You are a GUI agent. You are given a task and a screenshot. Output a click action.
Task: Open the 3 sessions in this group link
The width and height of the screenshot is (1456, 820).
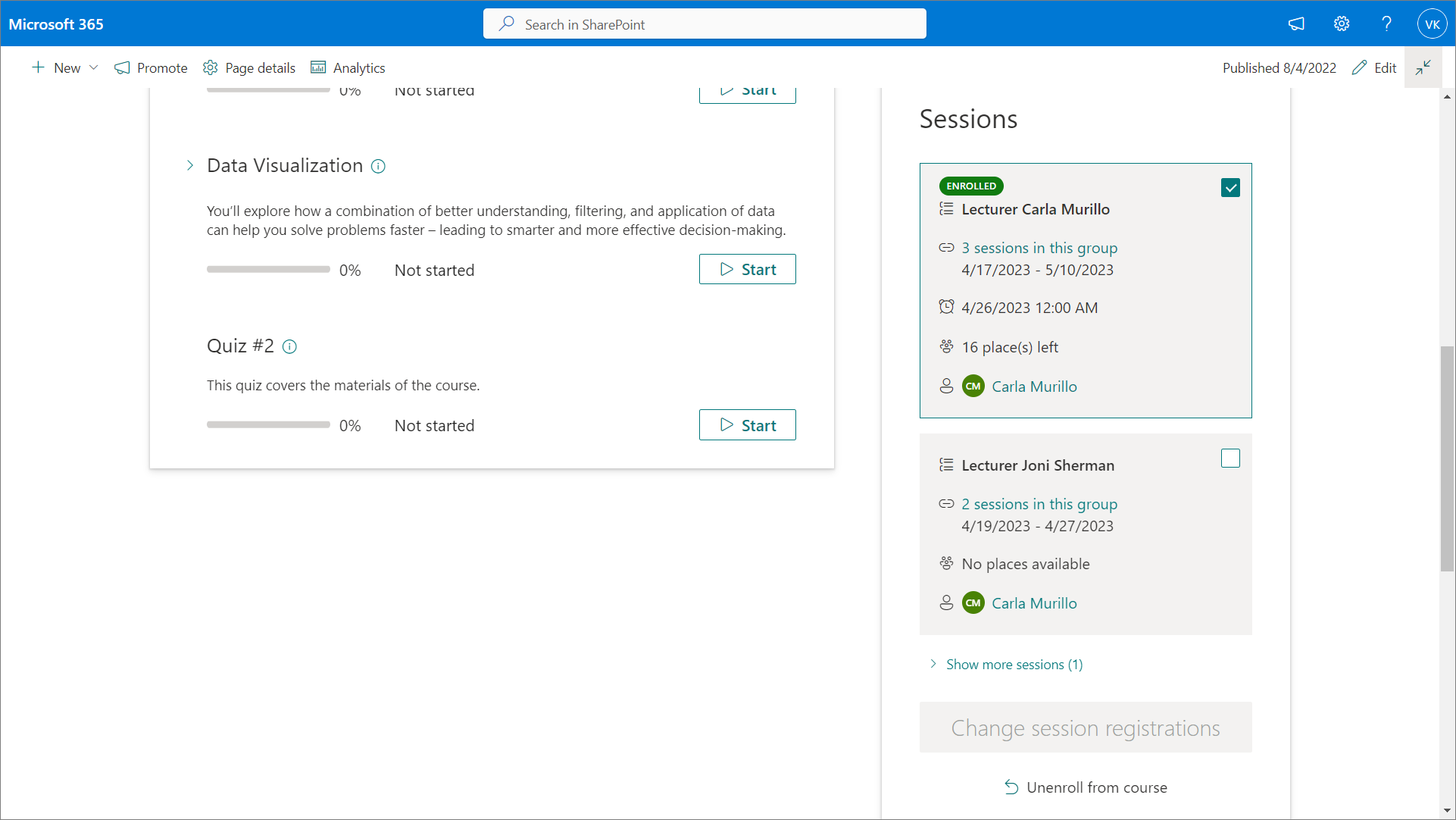1039,248
